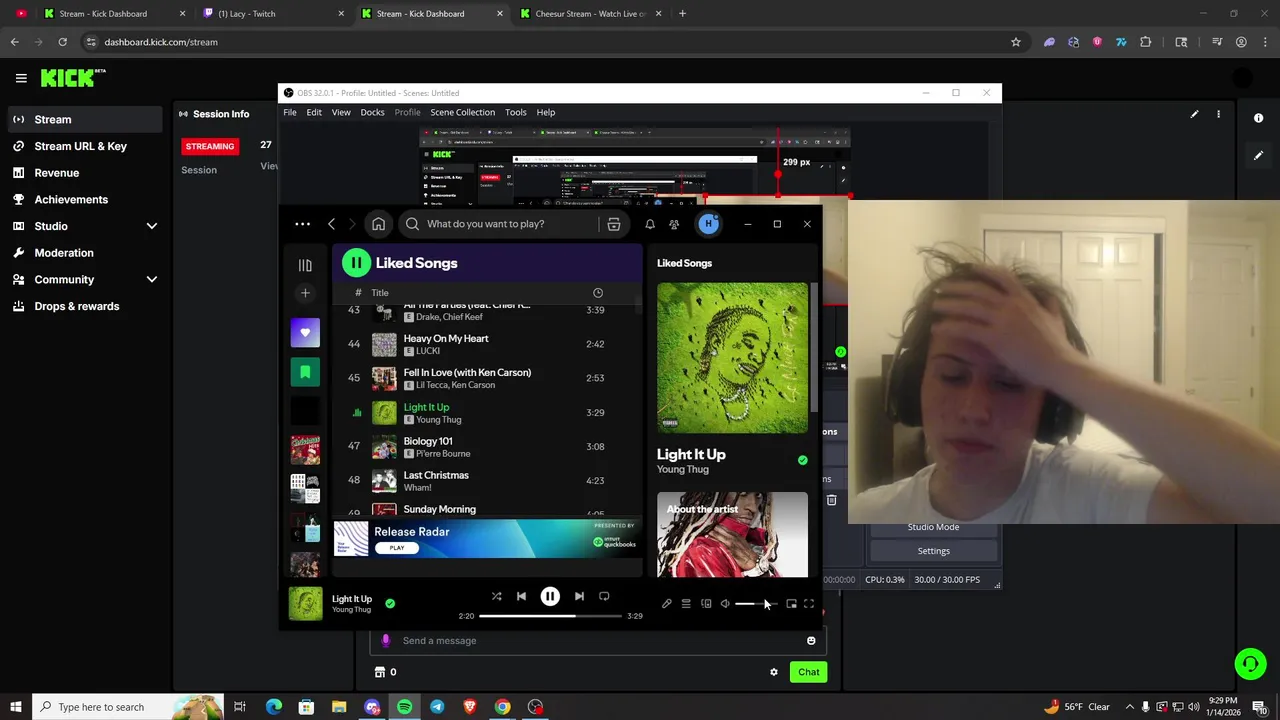Screen dimensions: 1280x720
Task: Open the Liked Songs heart playlist in sidebar
Action: click(x=305, y=333)
